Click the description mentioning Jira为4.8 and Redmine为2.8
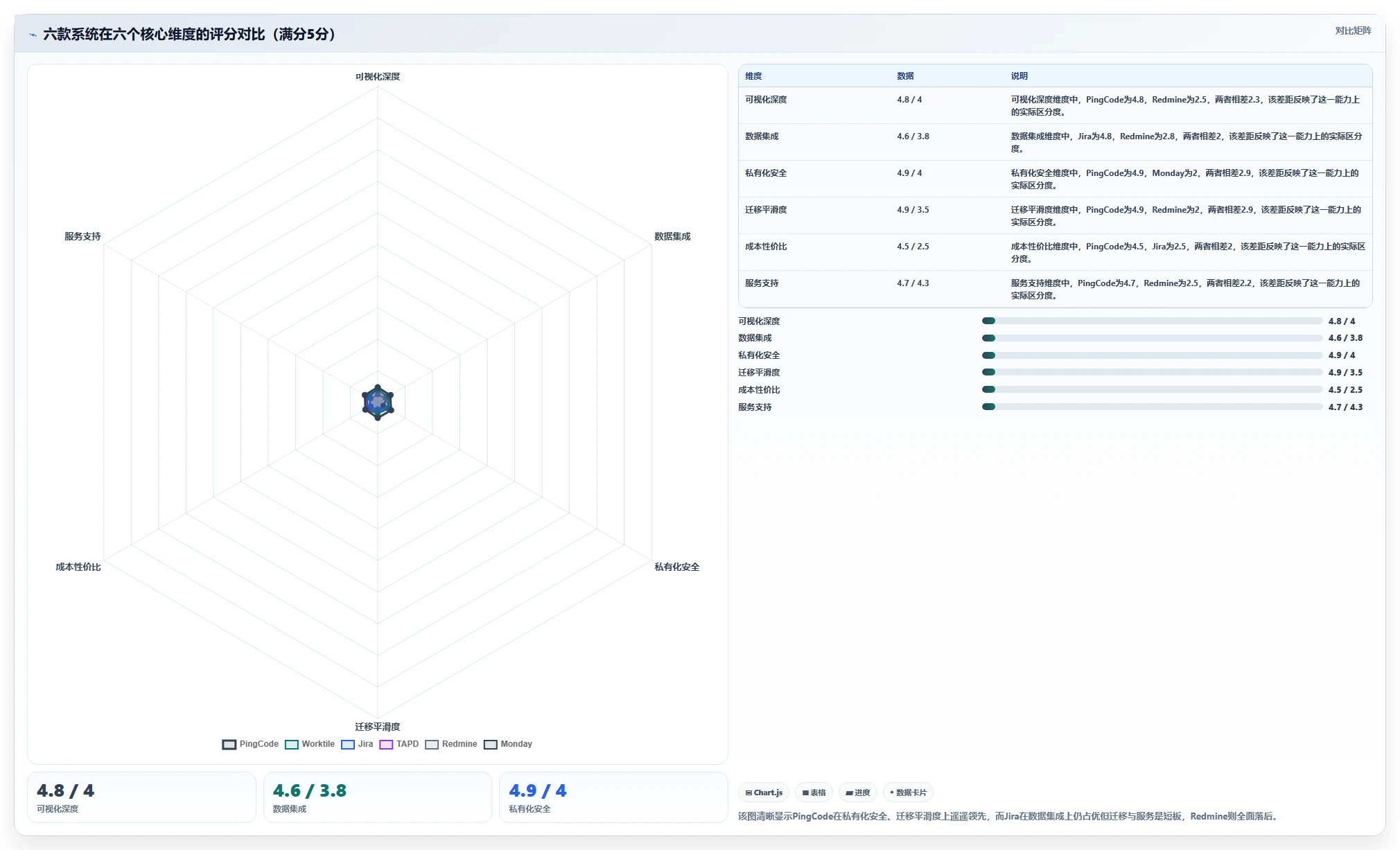The width and height of the screenshot is (1400, 850). click(1186, 143)
